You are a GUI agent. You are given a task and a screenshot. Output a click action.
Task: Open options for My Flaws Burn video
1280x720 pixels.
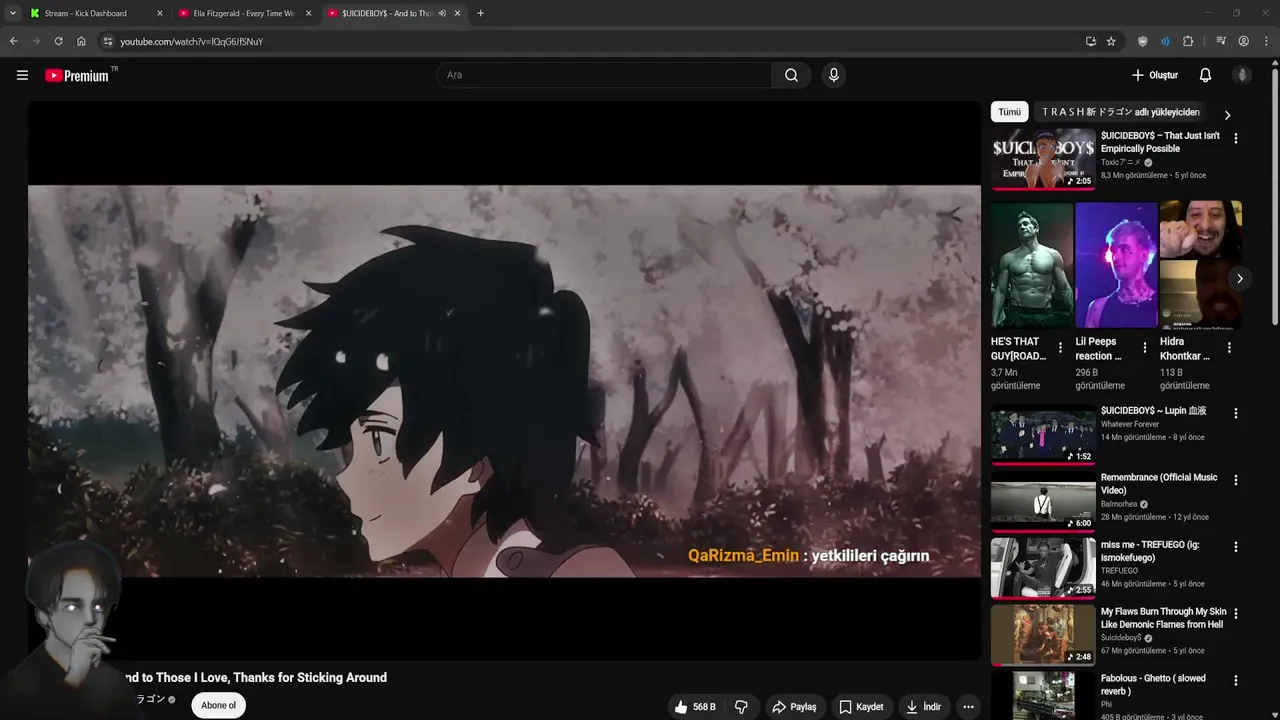1235,613
